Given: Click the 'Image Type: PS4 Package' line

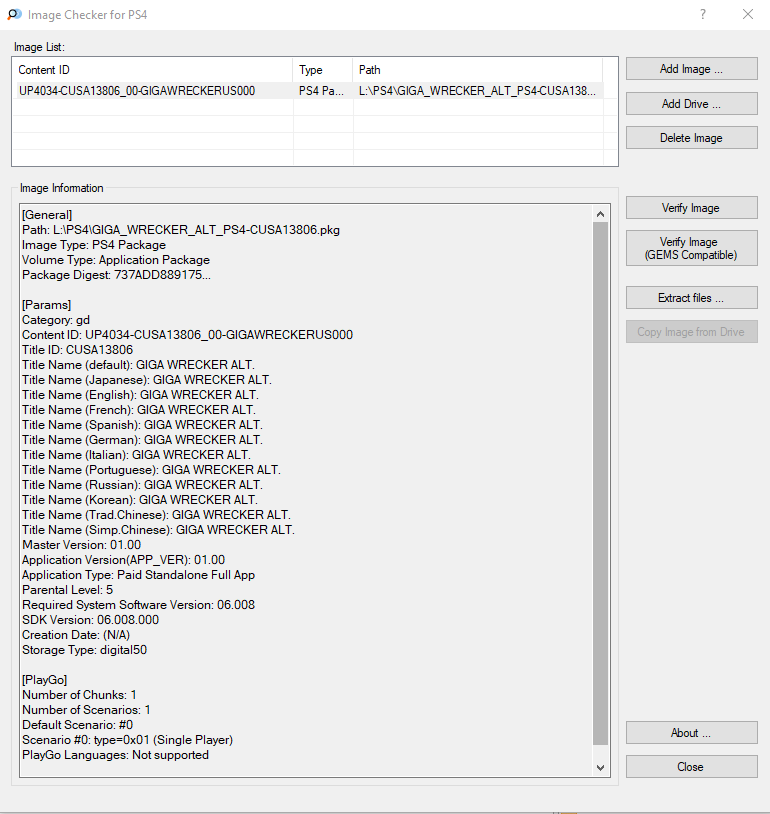Looking at the screenshot, I should 94,245.
